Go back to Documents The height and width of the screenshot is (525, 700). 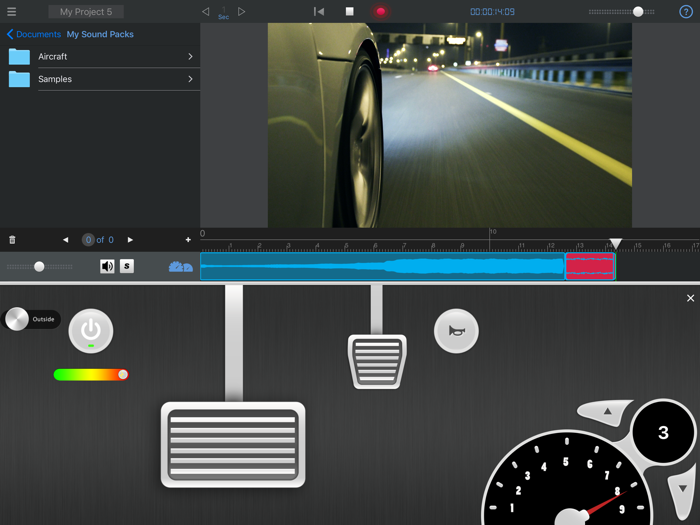tap(34, 34)
